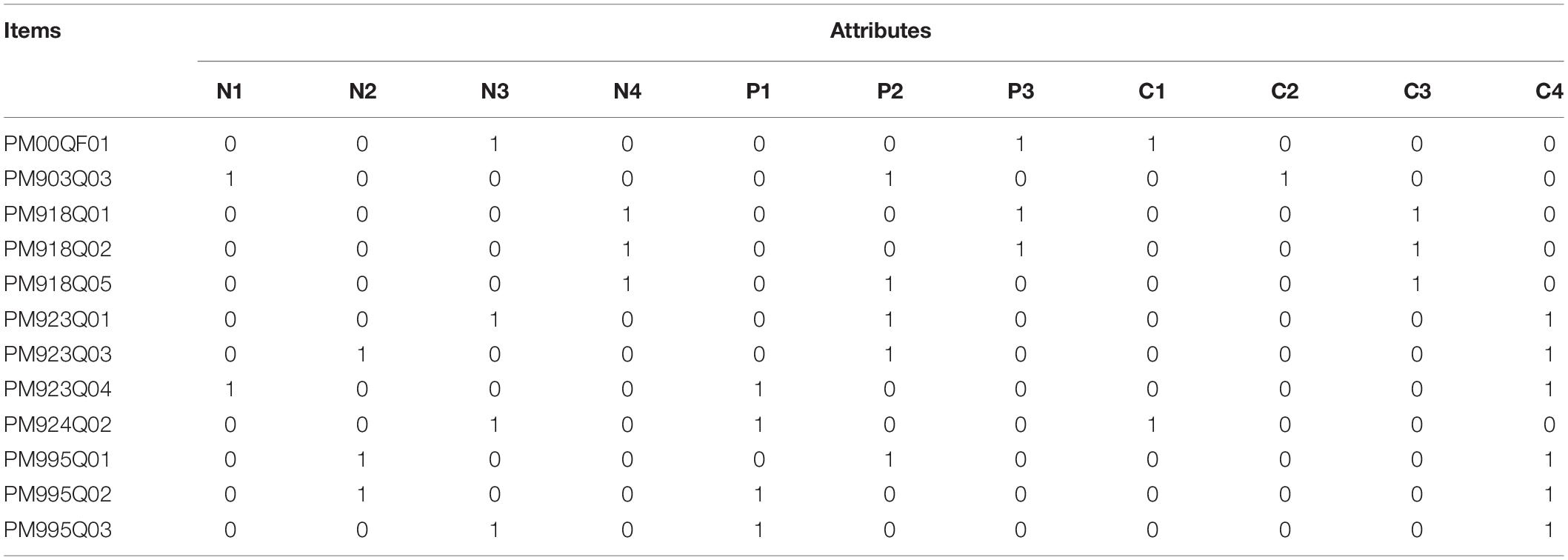Screen dimensions: 1568x560
Task: Select the P2 column header
Action: click(890, 91)
